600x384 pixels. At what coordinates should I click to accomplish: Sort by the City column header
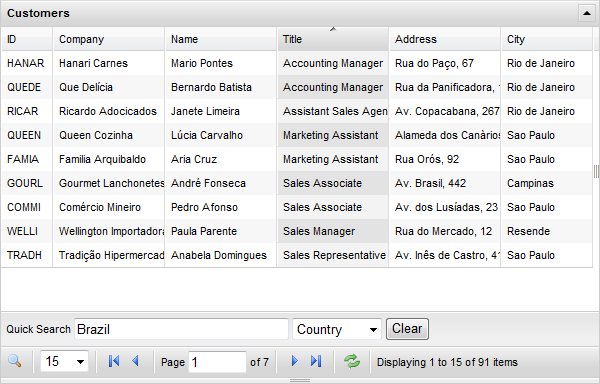(x=547, y=39)
